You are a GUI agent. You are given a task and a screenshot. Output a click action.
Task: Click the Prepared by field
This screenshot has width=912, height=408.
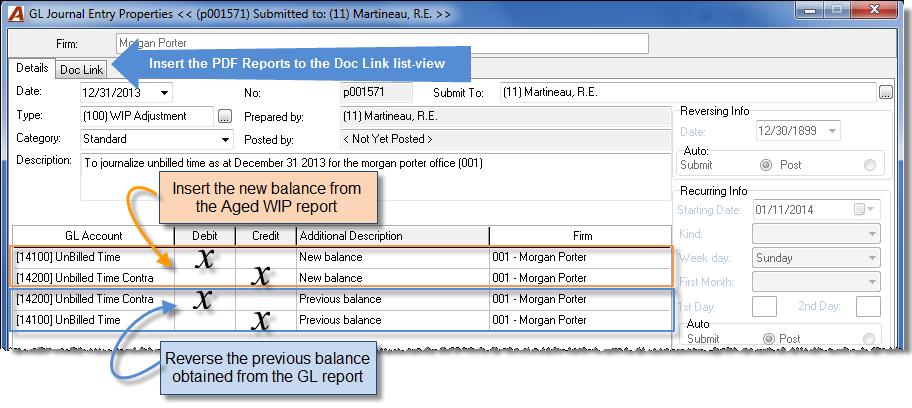click(x=505, y=116)
